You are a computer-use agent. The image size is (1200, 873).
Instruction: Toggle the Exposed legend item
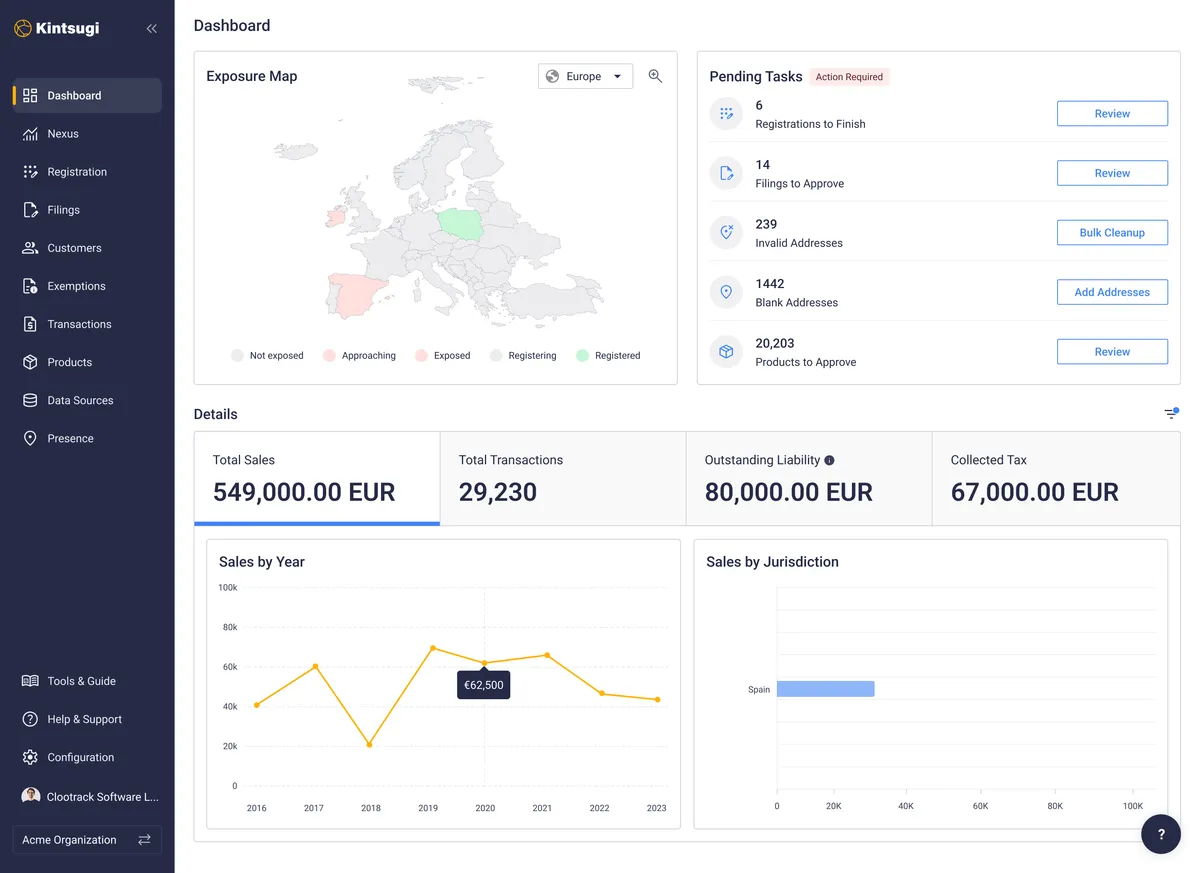442,355
